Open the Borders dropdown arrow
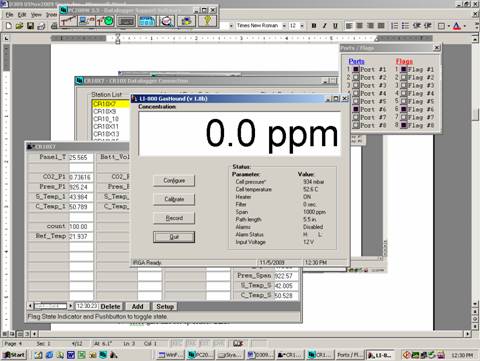The height and width of the screenshot is (361, 480). (449, 26)
